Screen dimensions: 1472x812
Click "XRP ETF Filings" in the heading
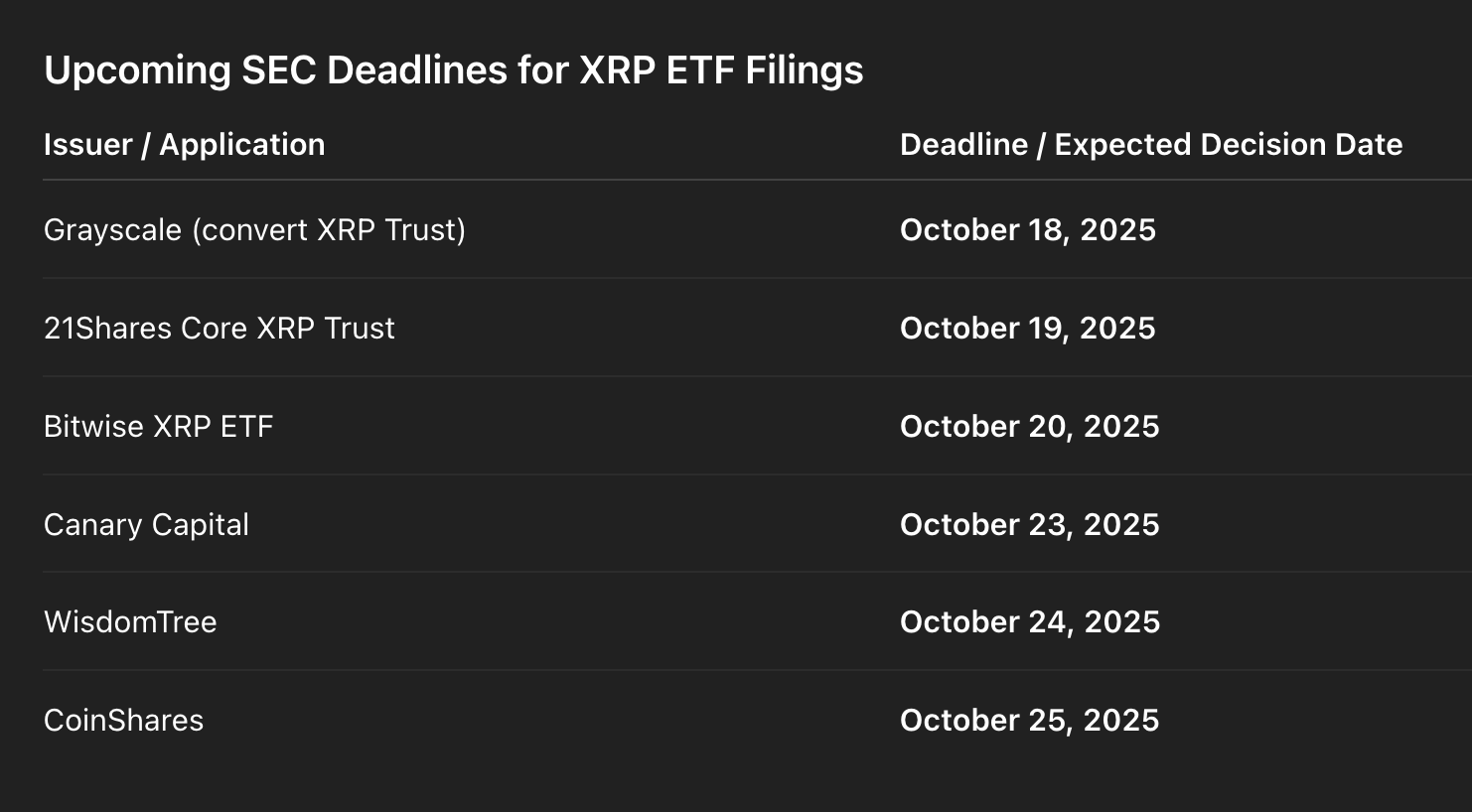(721, 70)
